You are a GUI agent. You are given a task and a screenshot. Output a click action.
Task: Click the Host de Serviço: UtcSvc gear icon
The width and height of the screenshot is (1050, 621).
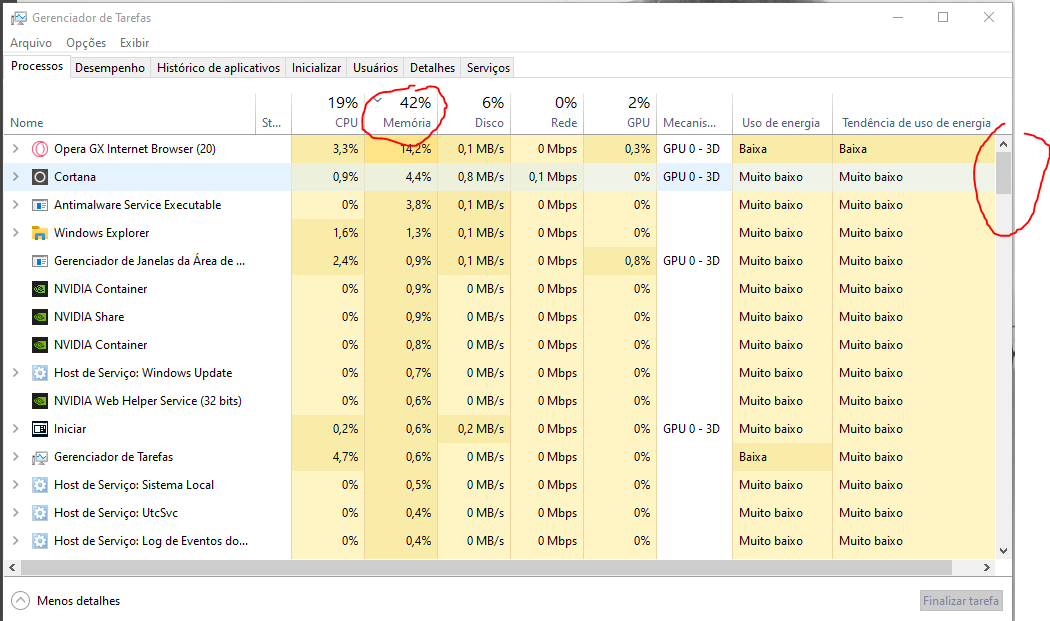(40, 513)
